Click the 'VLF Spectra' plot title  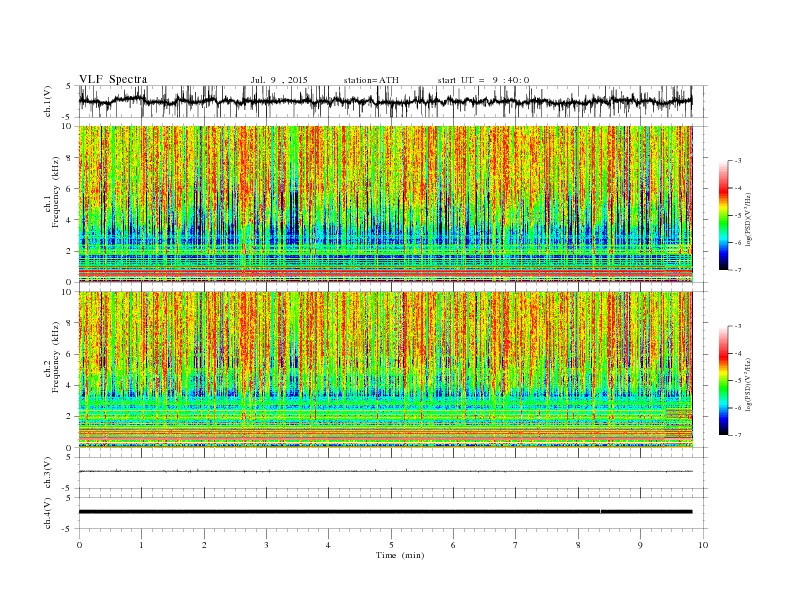coord(113,79)
